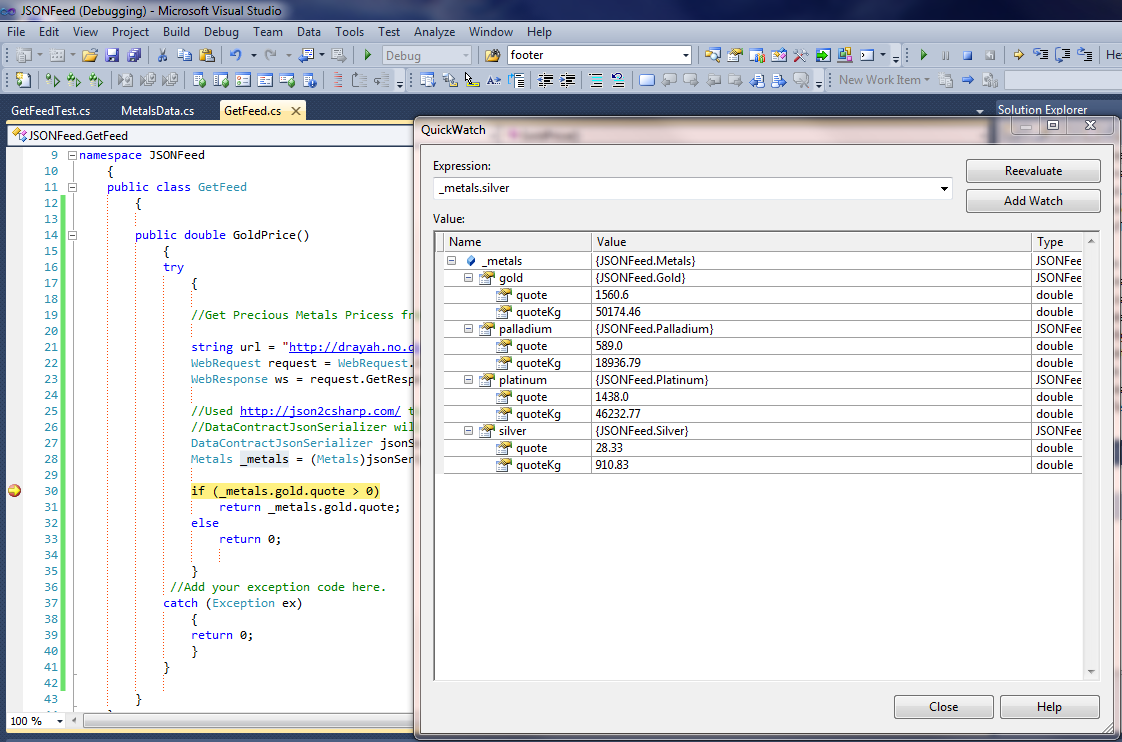1122x742 pixels.
Task: Click the Increase Indent icon
Action: coord(567,80)
